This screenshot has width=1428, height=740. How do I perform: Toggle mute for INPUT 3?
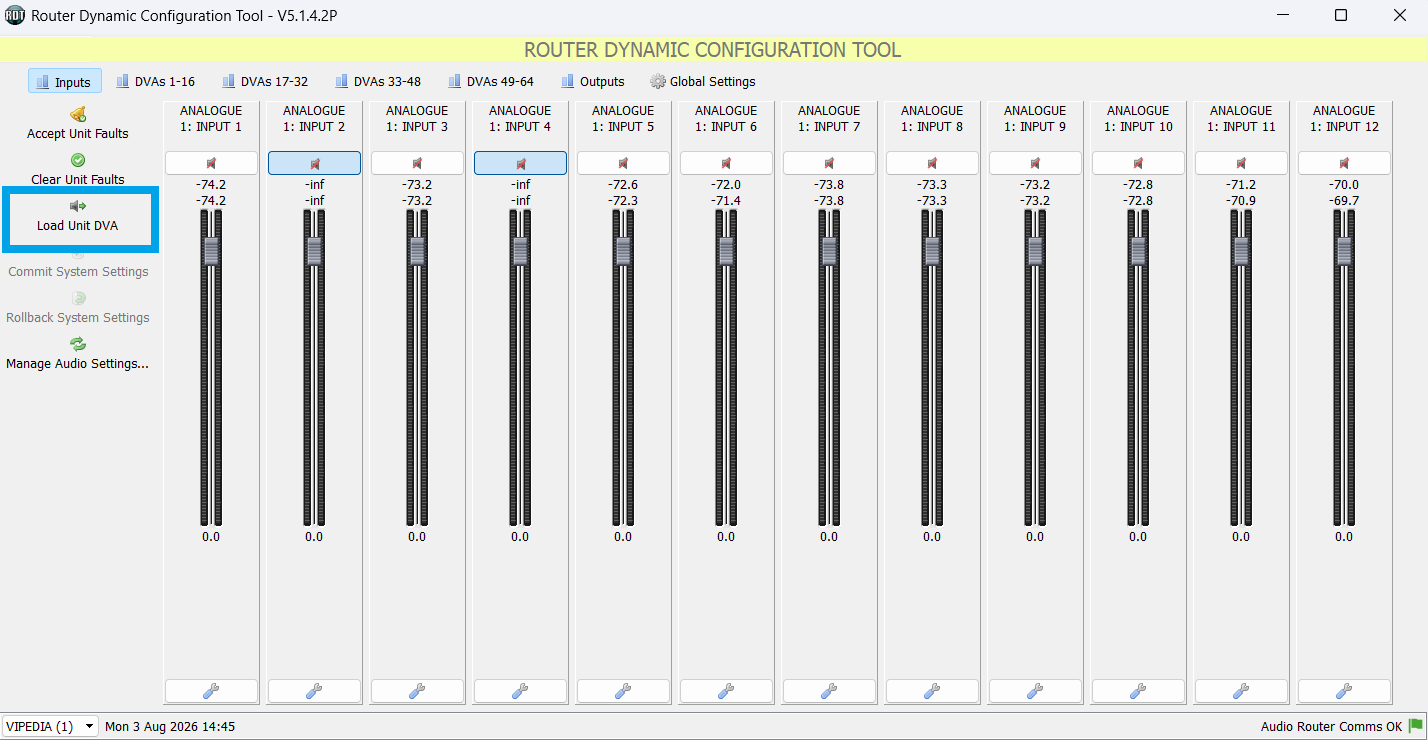point(417,163)
